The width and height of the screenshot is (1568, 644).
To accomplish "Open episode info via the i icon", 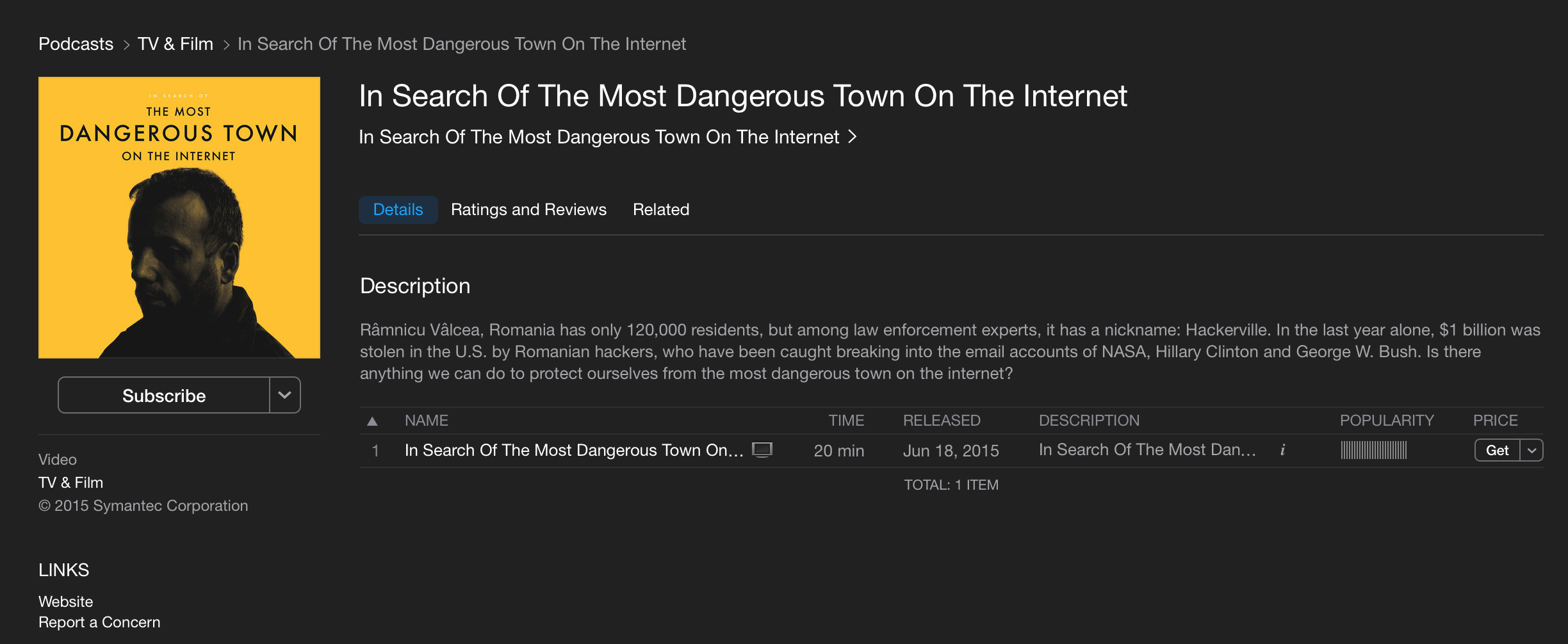I will tap(1284, 450).
